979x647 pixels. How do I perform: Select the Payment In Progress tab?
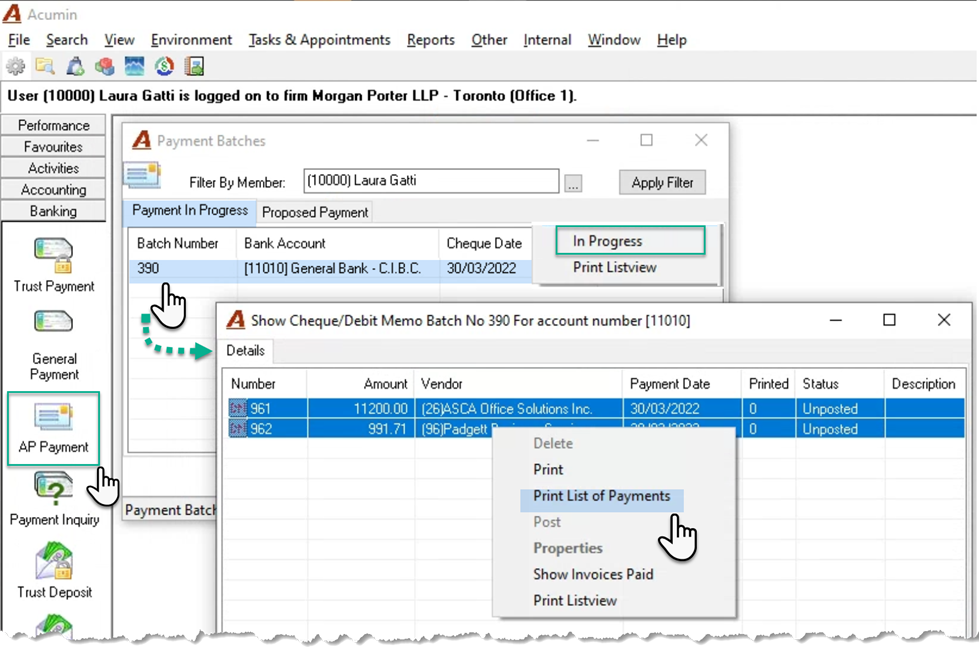point(190,211)
